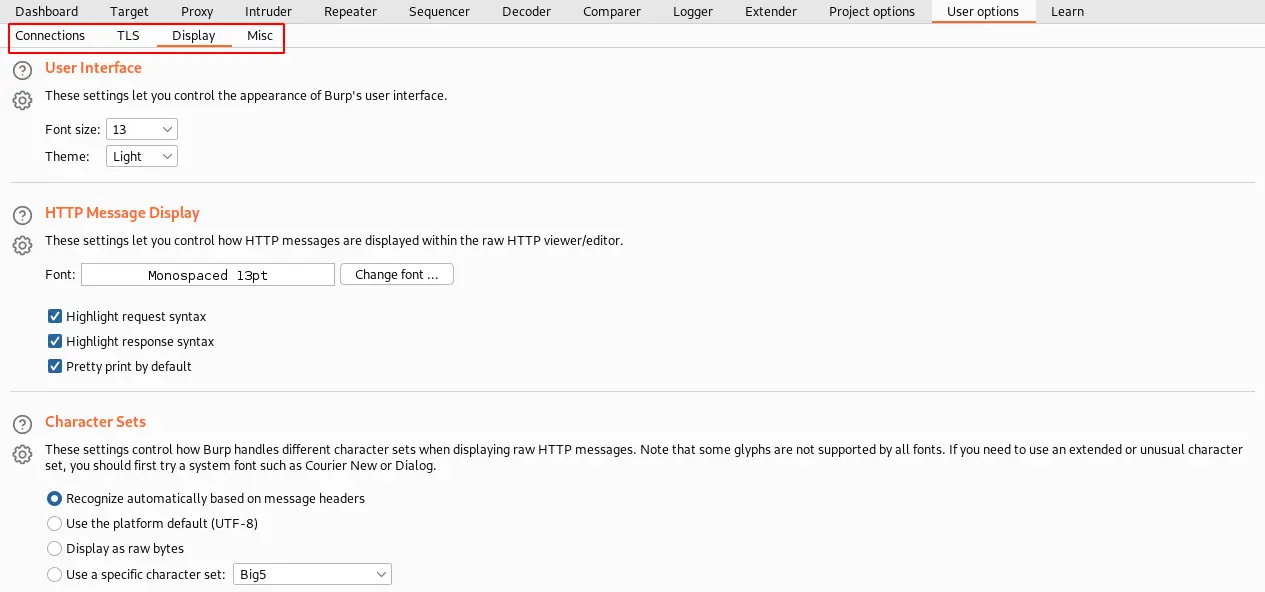Expand the Font size dropdown

click(x=142, y=129)
